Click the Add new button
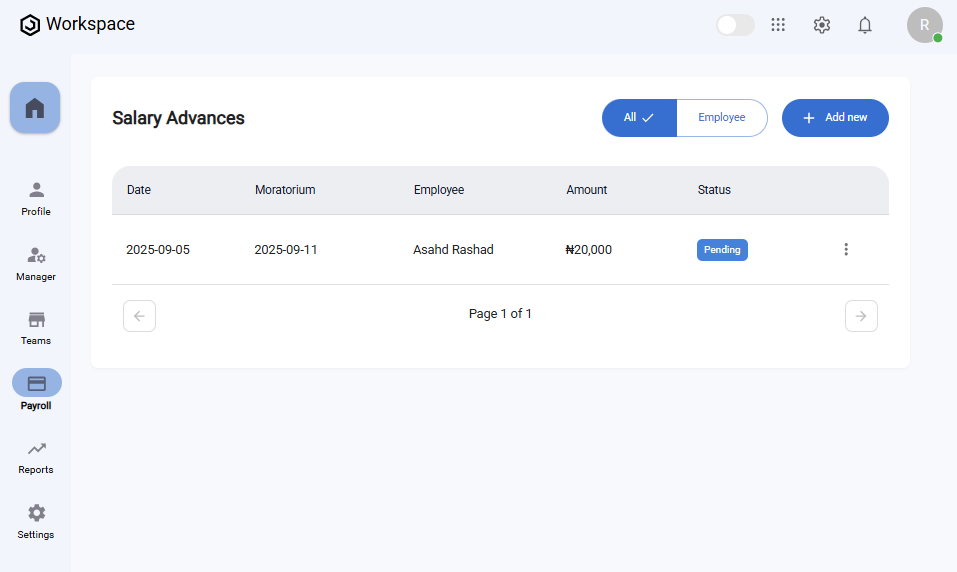Image resolution: width=957 pixels, height=572 pixels. tap(835, 118)
